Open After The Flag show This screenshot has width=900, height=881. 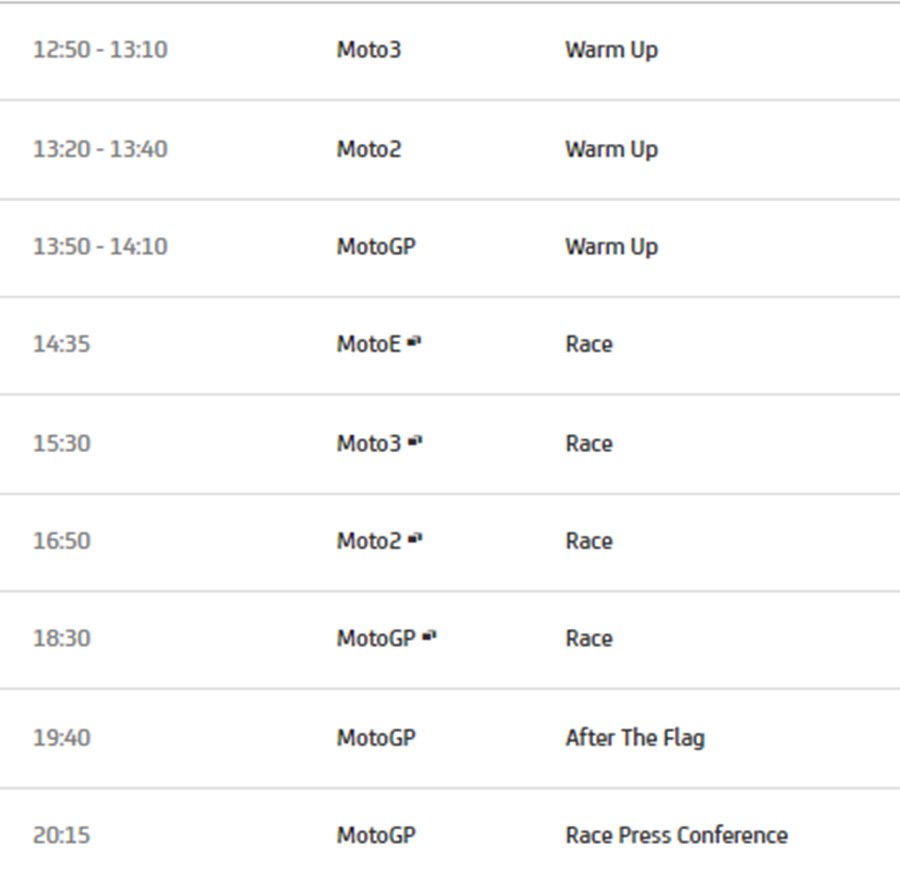(x=635, y=738)
